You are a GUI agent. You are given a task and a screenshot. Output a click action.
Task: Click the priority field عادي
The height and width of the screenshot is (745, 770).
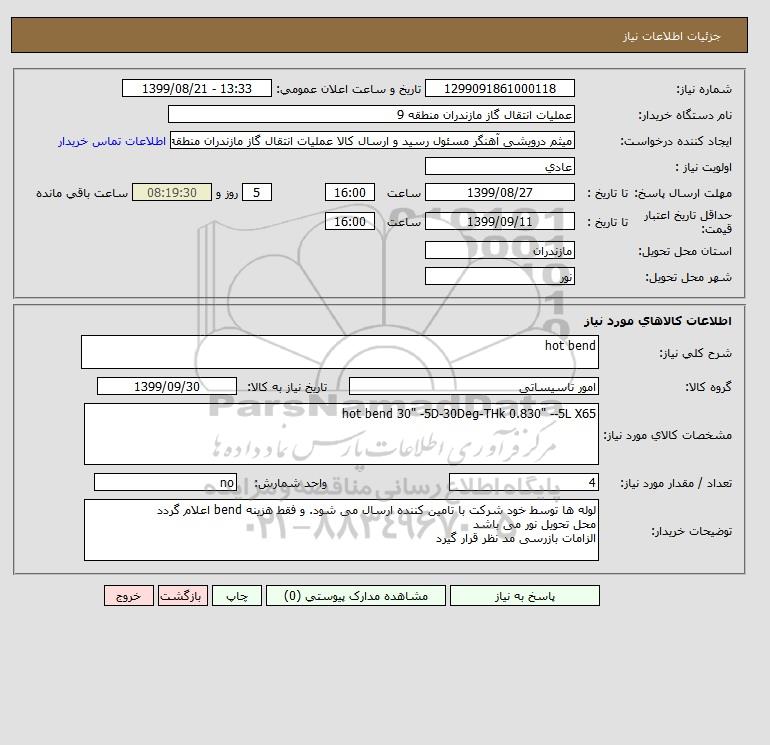tap(499, 166)
